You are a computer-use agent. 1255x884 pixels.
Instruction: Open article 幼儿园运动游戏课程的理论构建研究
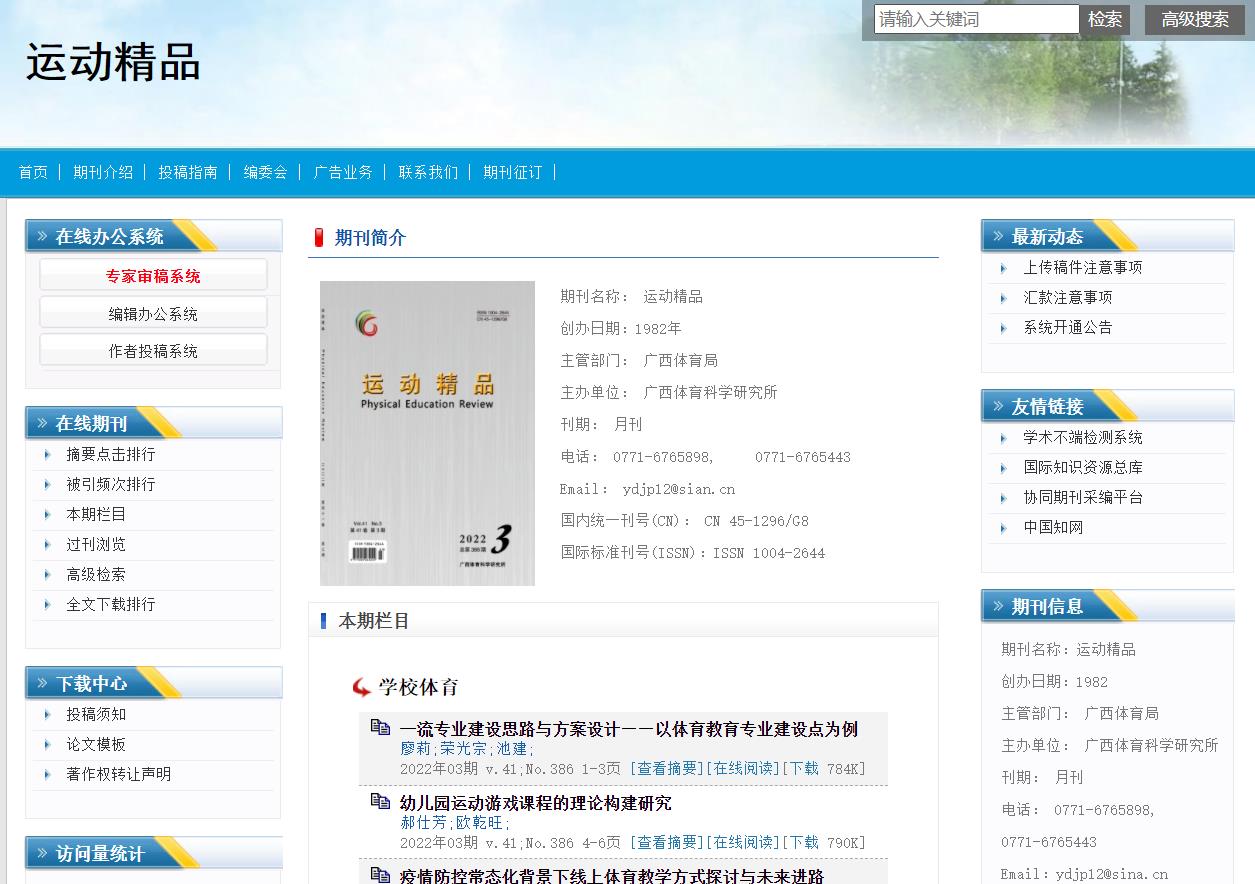(535, 803)
